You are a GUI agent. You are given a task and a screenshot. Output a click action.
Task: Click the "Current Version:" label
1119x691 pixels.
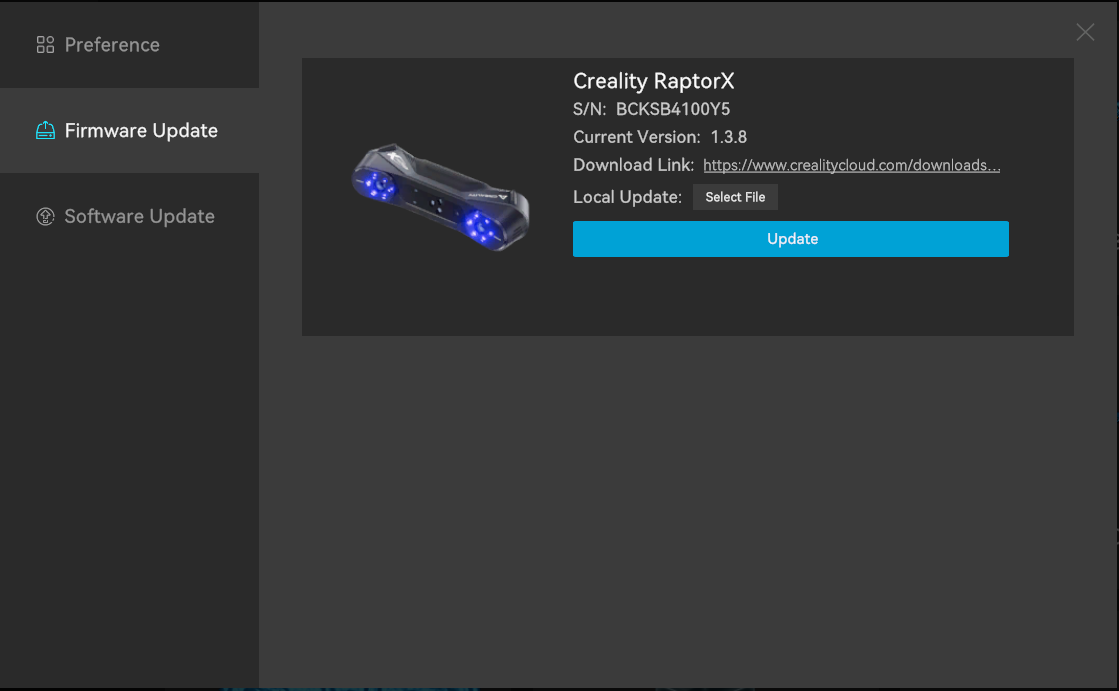coord(636,137)
